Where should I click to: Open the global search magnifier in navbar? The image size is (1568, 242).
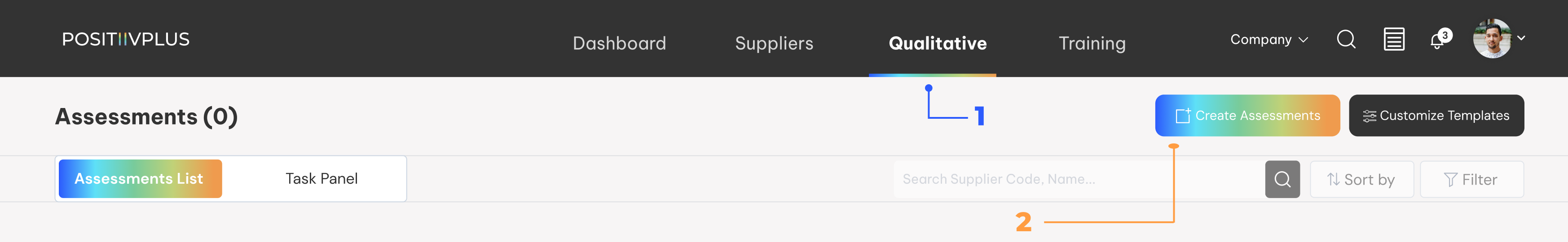tap(1346, 39)
